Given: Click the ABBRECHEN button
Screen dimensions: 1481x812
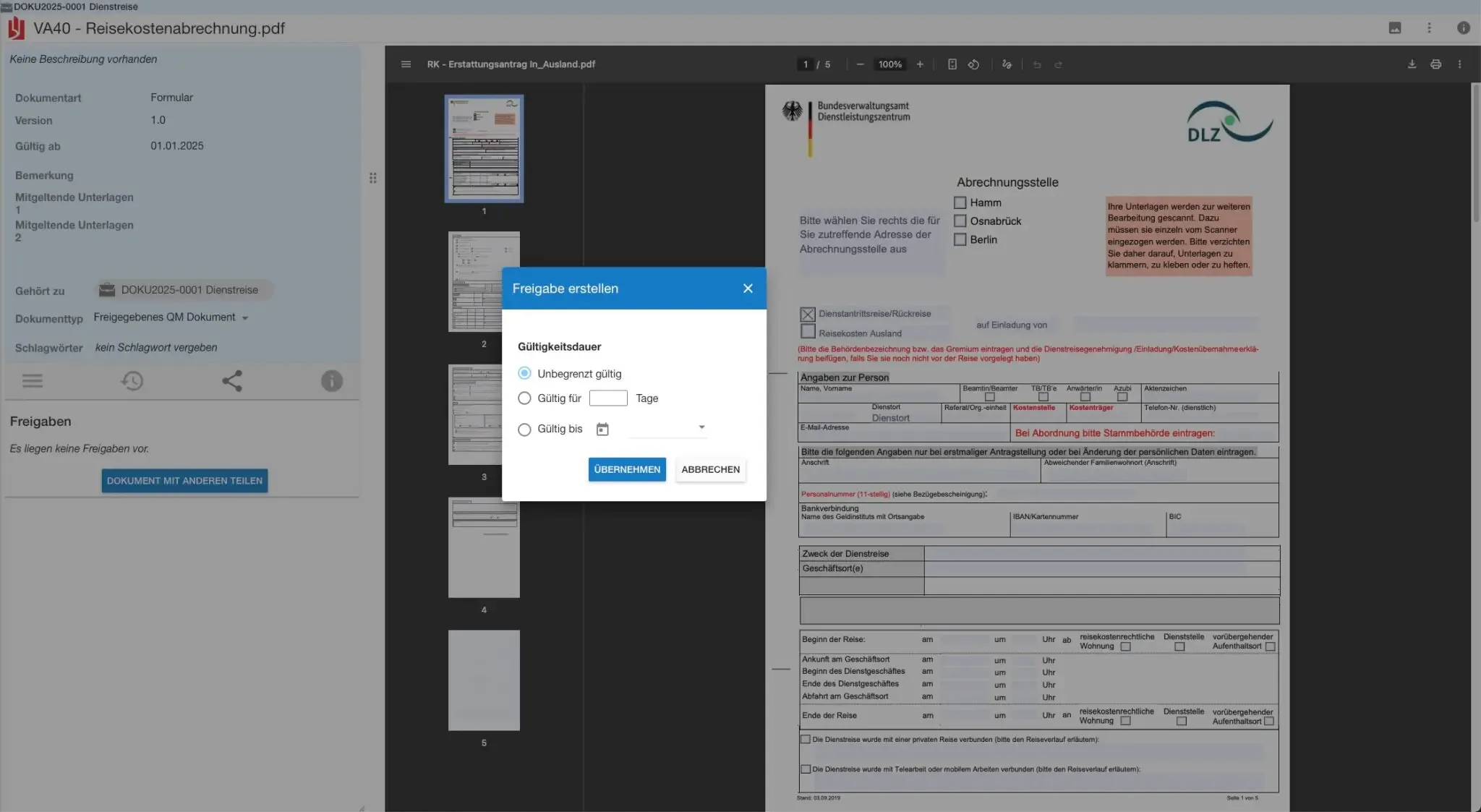Looking at the screenshot, I should [x=710, y=469].
